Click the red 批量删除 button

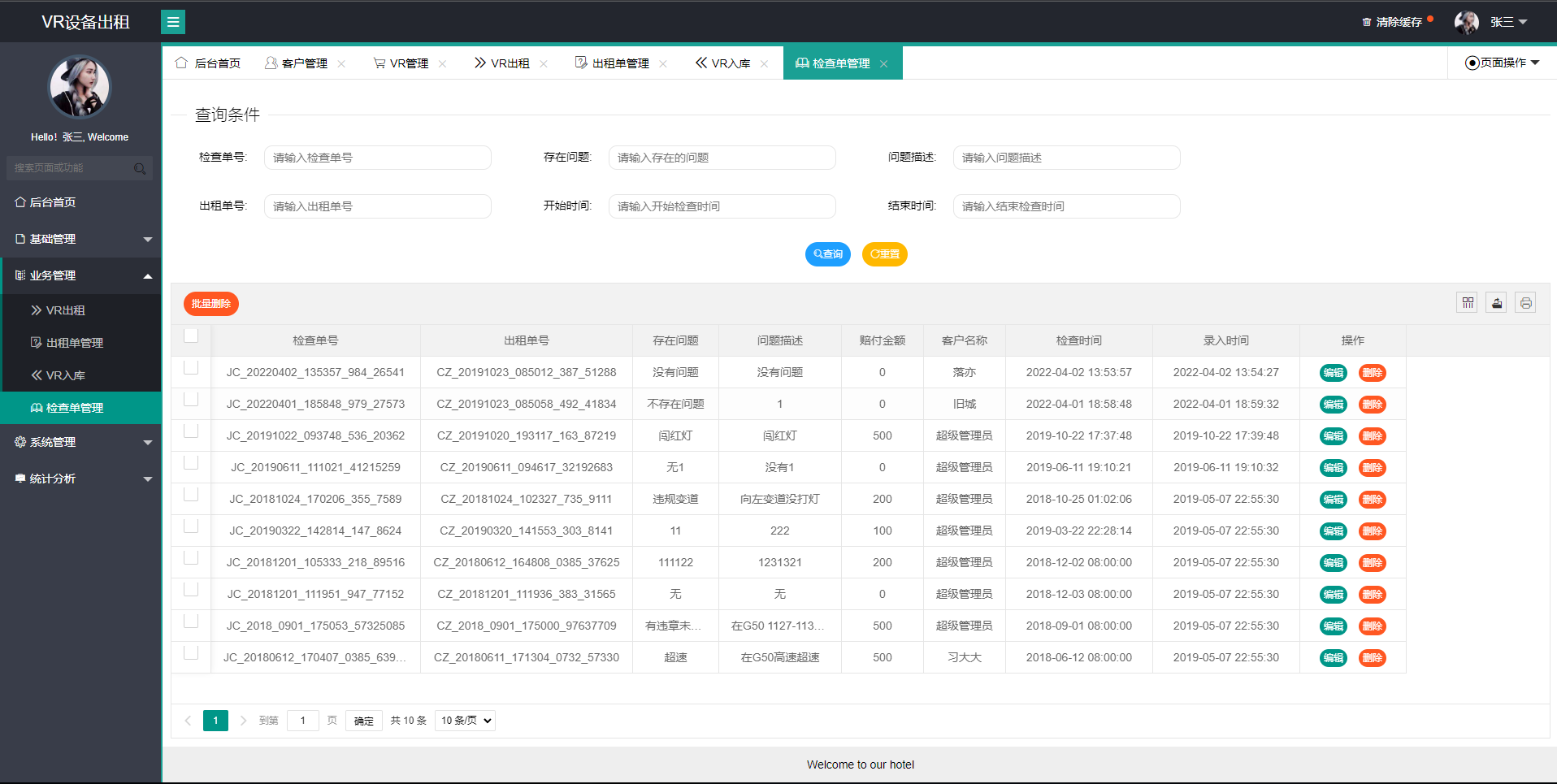(211, 304)
